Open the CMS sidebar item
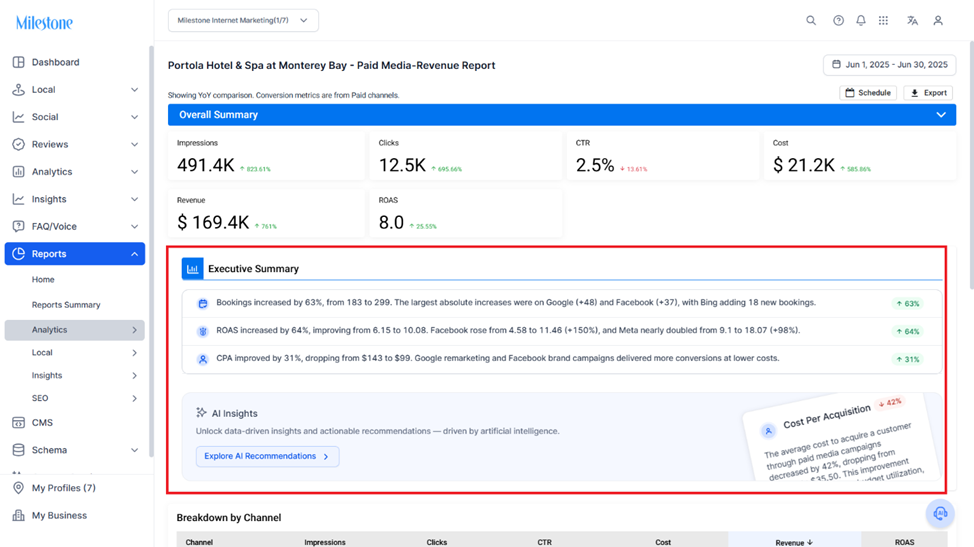This screenshot has height=547, width=974. (x=42, y=422)
